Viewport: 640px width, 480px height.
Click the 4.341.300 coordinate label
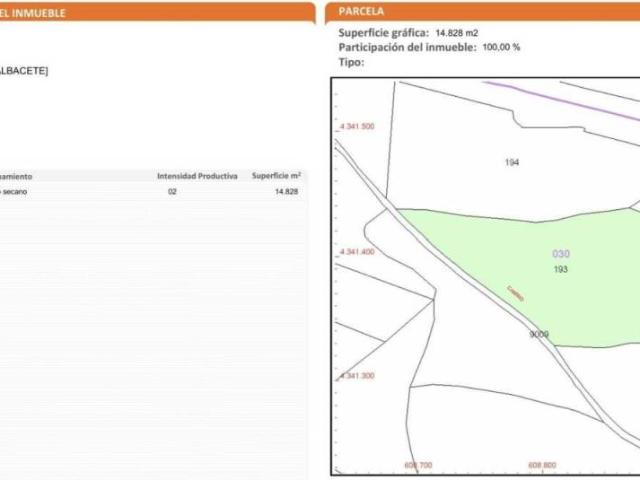coord(357,376)
